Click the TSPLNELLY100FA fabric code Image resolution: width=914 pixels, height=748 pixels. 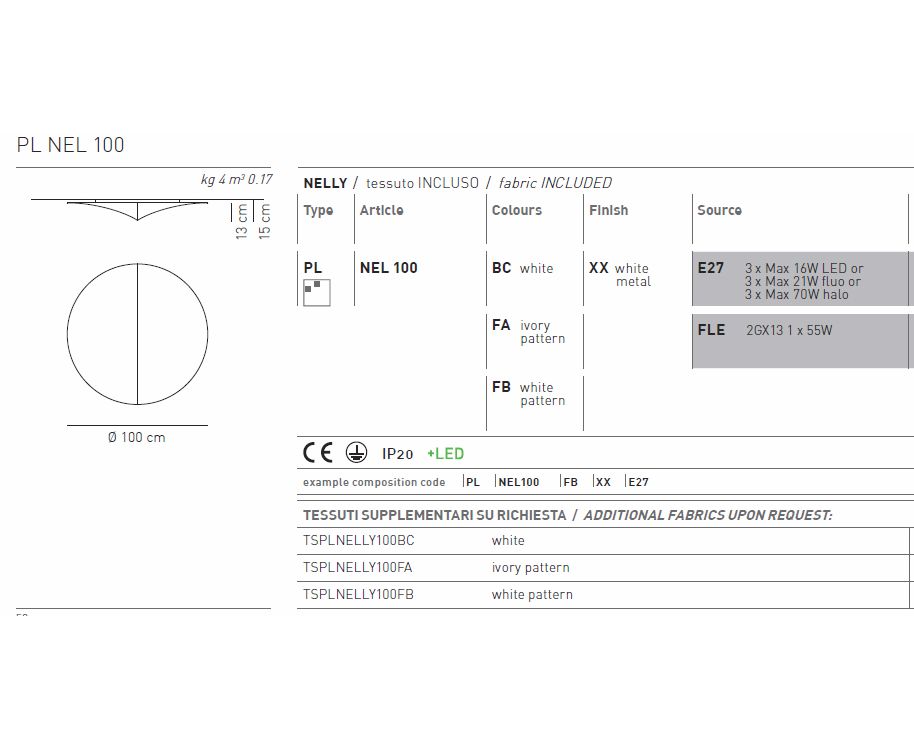(357, 568)
